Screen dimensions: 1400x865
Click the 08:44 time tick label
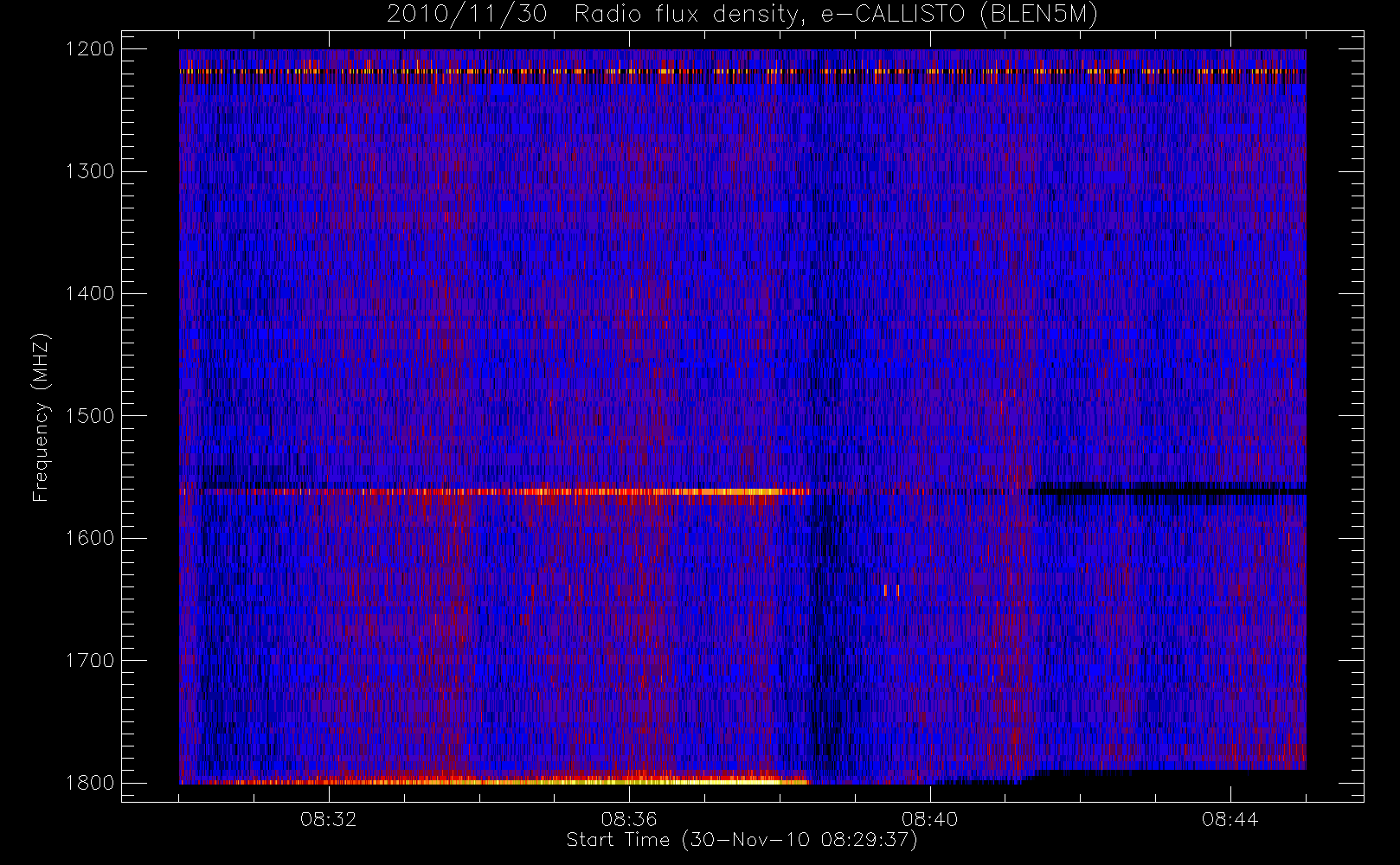[1230, 819]
